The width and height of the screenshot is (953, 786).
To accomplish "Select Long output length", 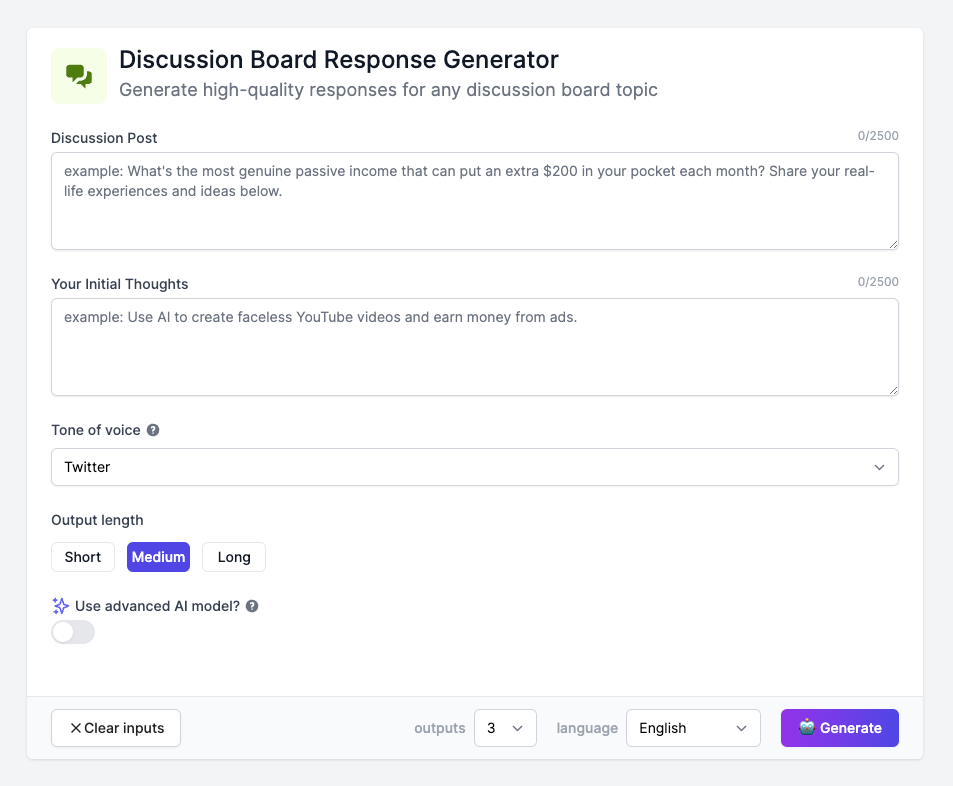I will [234, 557].
